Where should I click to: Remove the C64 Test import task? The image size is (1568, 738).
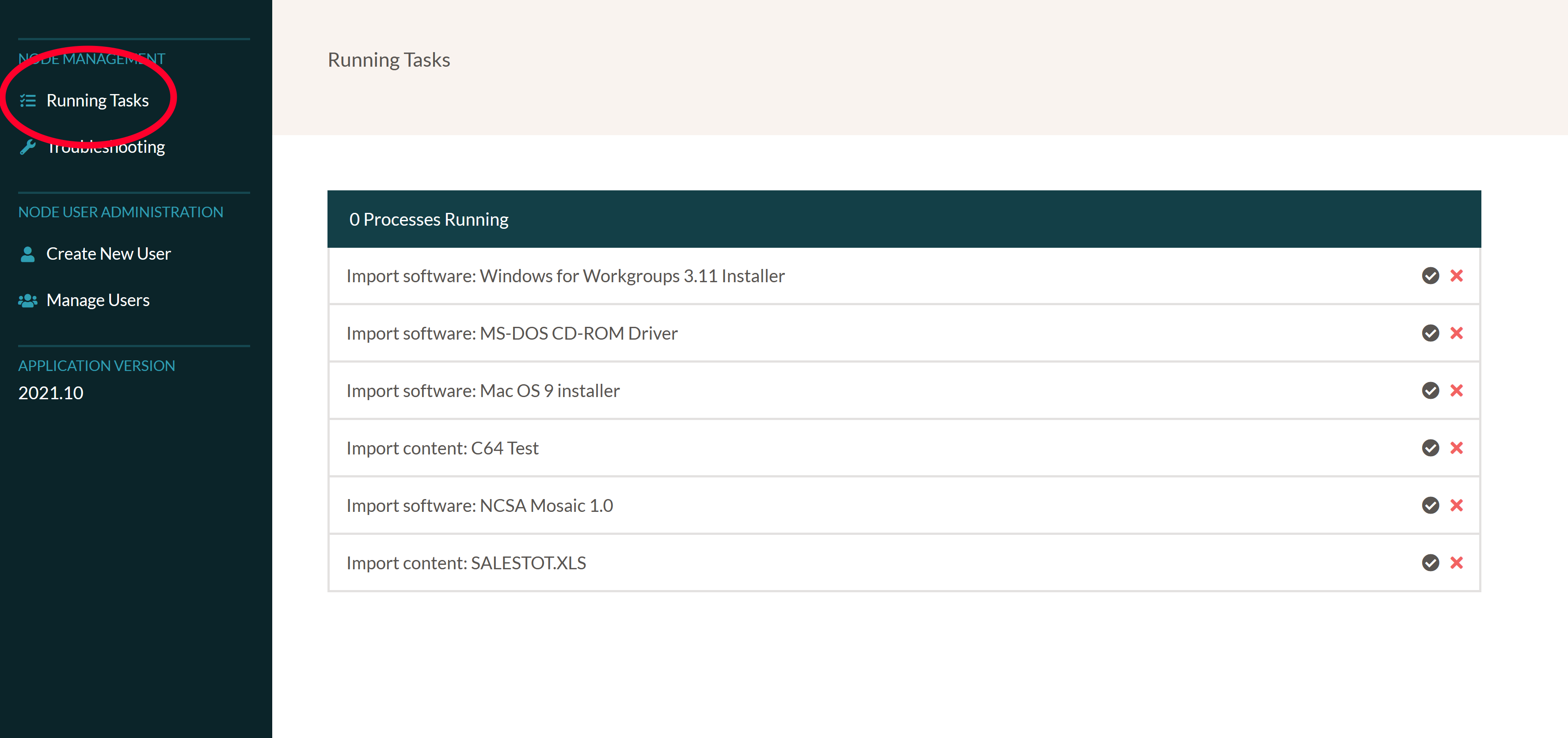click(1456, 448)
